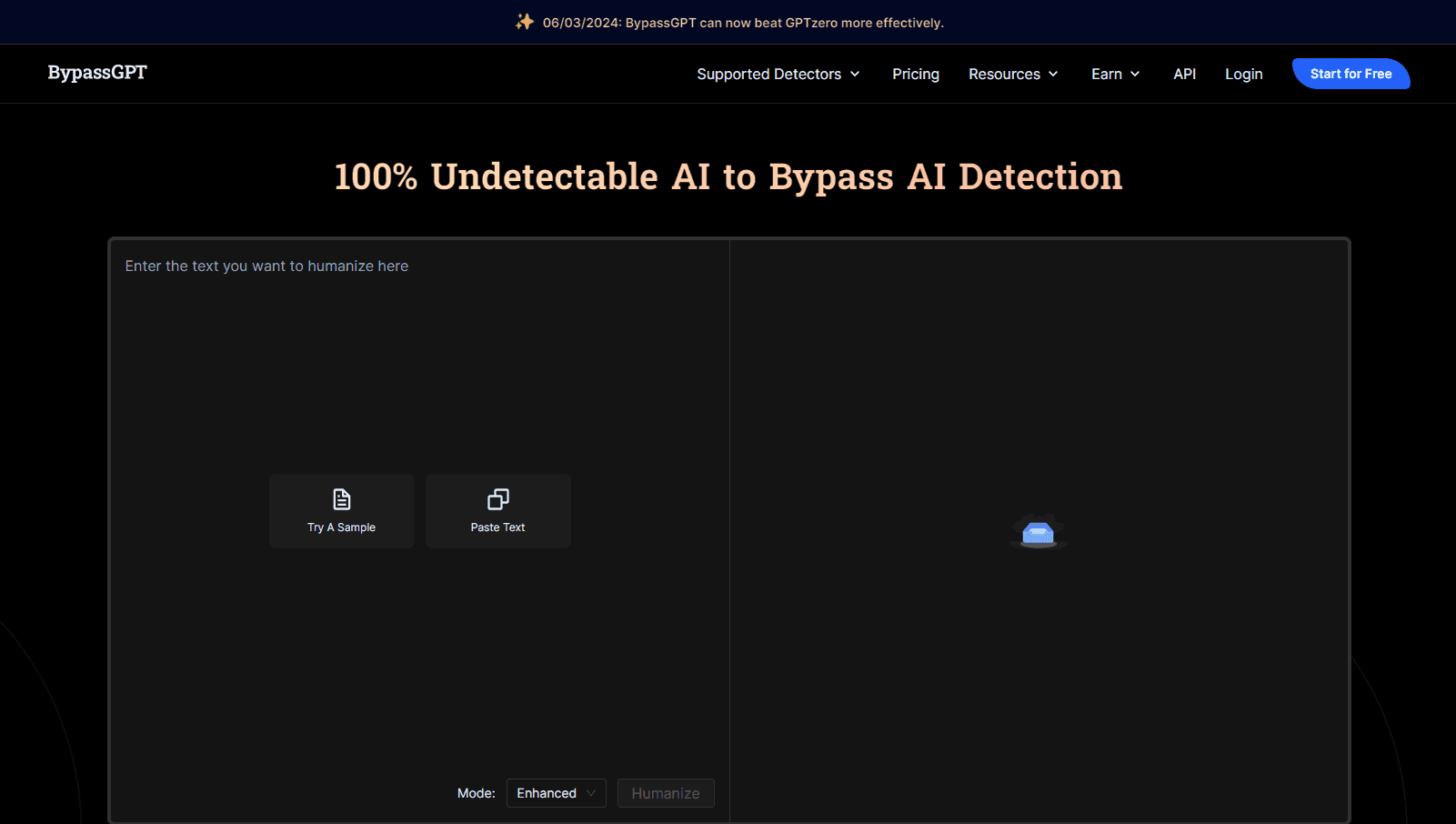Click the blue box illustration in output panel
This screenshot has width=1456, height=824.
click(x=1038, y=533)
